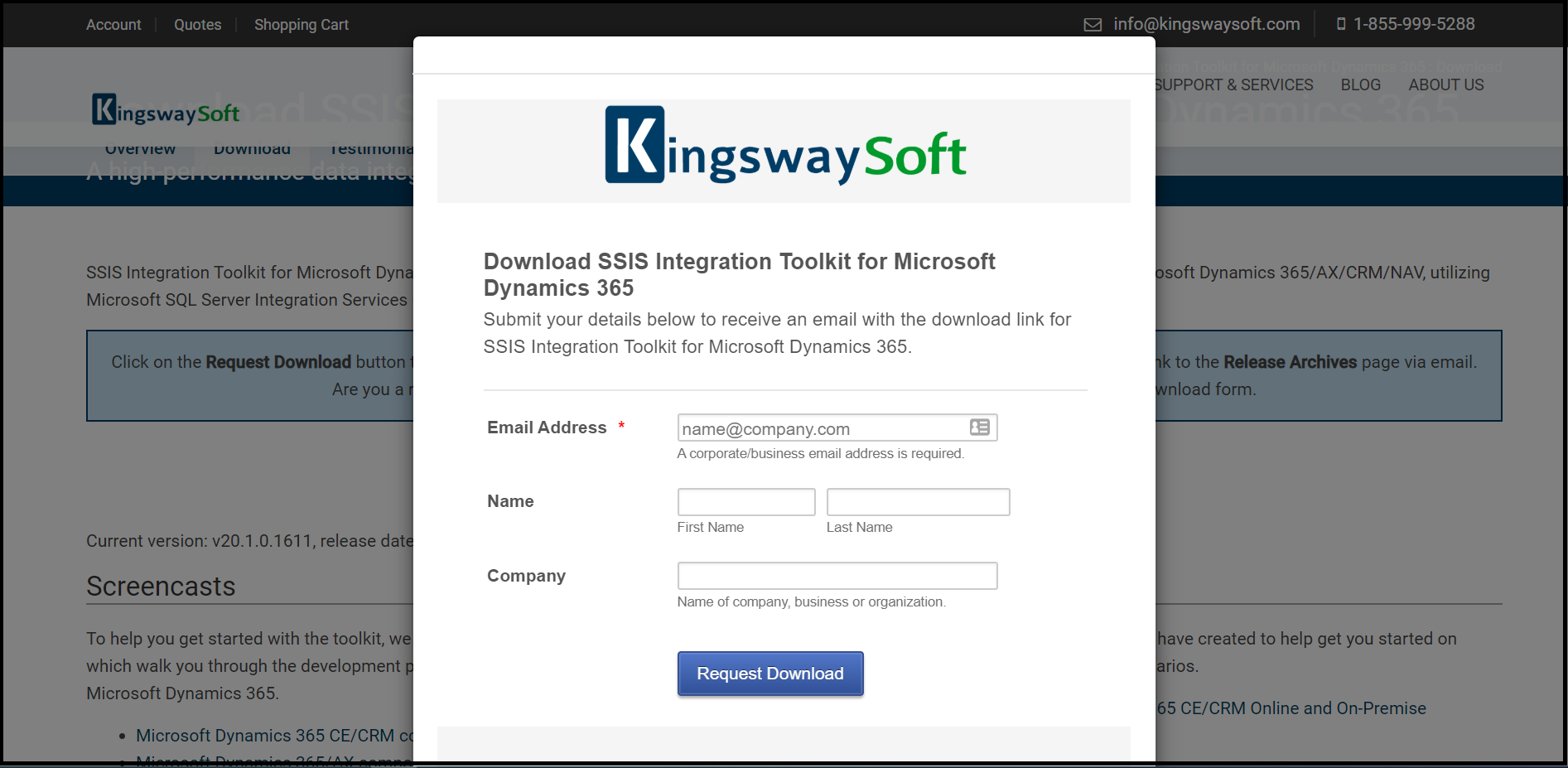Click info@kingswaysoft.com email link
The image size is (1568, 768).
click(x=1206, y=24)
